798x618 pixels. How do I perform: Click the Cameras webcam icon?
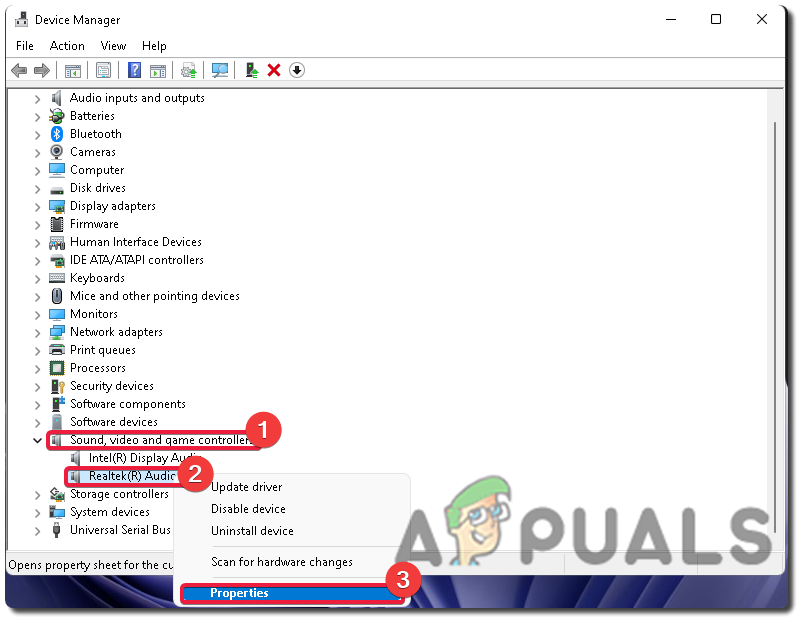coord(56,152)
